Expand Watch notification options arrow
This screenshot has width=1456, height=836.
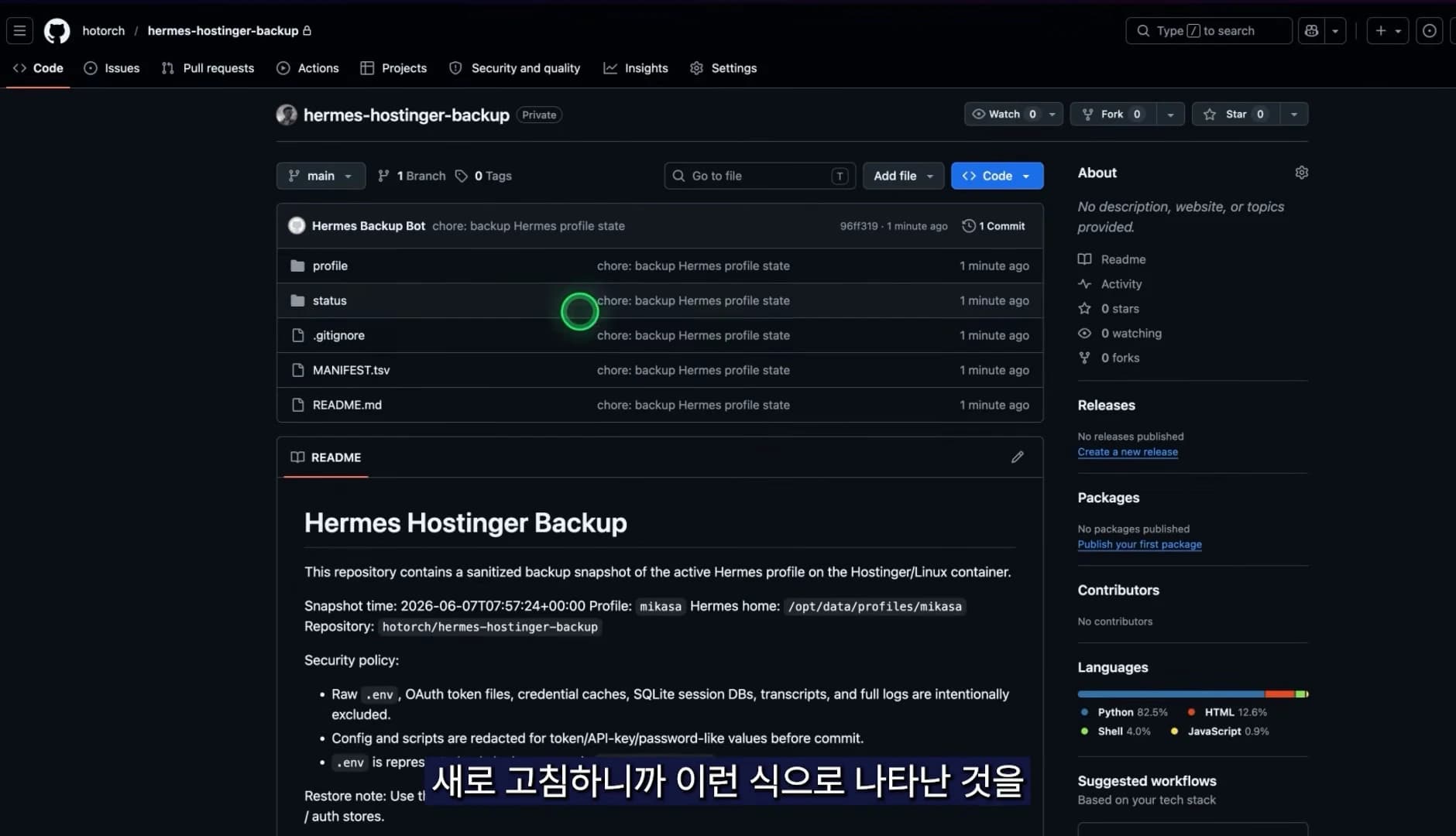(1053, 115)
